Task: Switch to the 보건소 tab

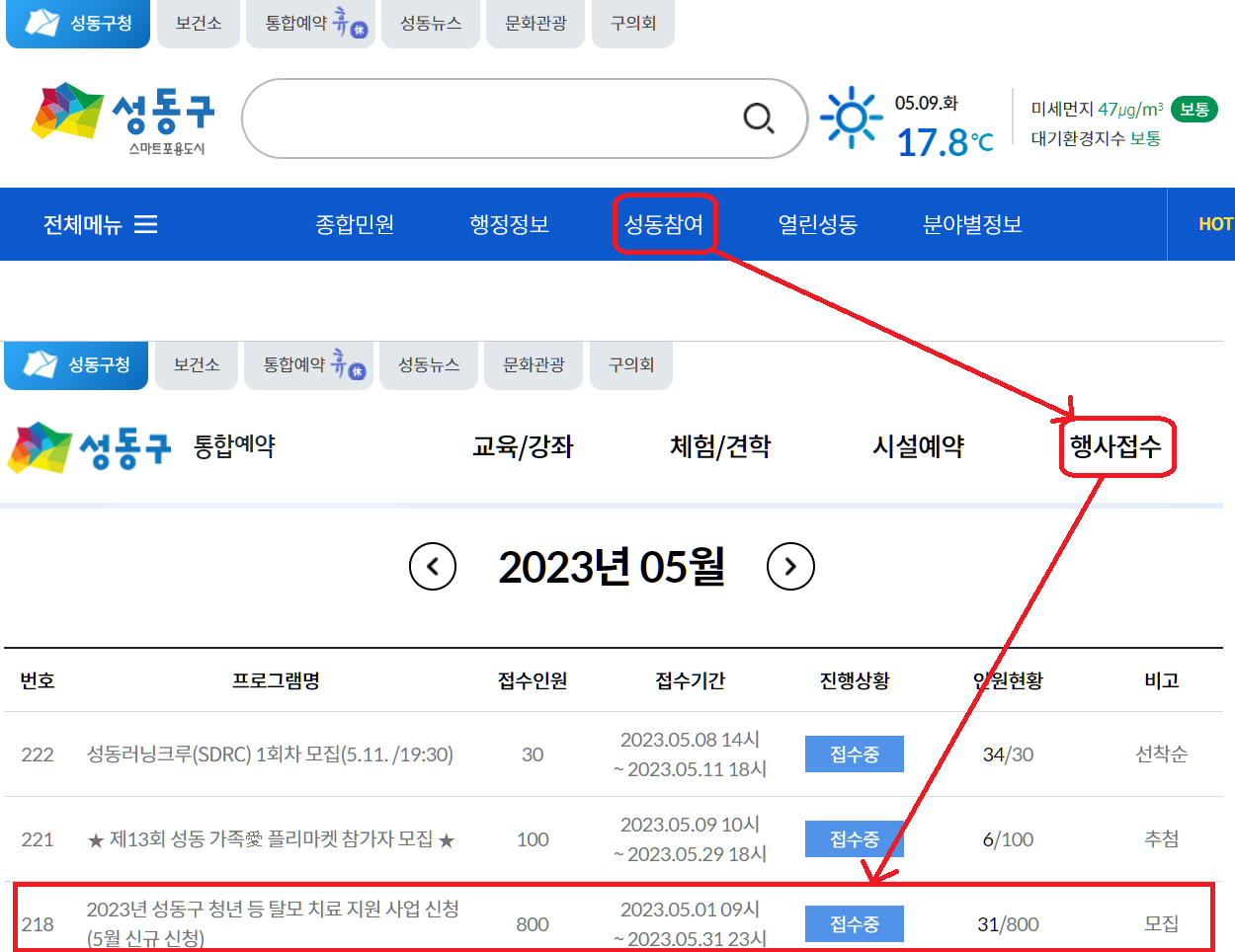Action: click(x=198, y=24)
